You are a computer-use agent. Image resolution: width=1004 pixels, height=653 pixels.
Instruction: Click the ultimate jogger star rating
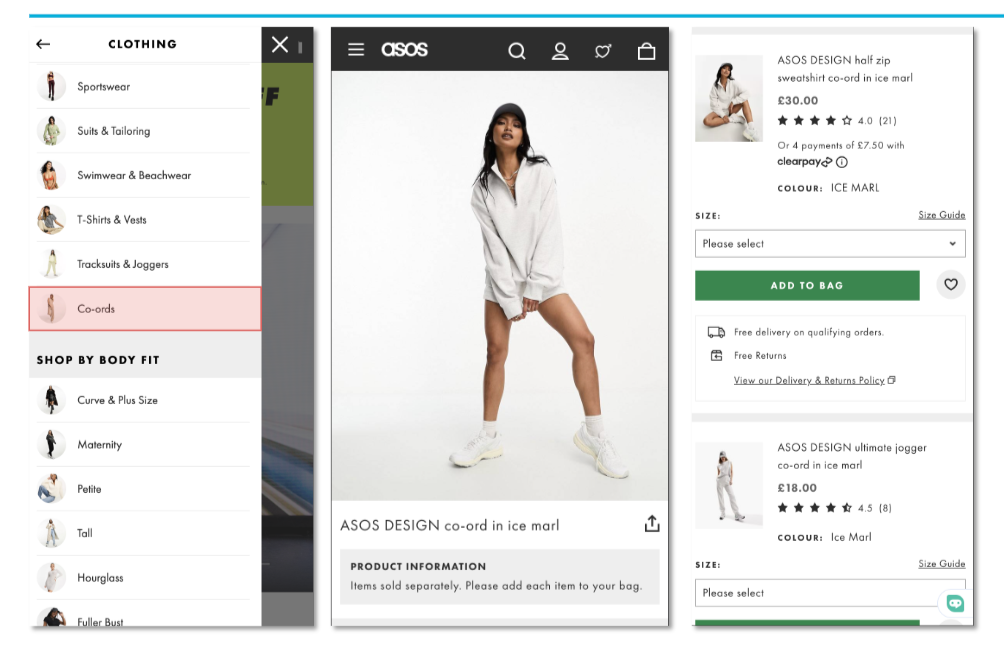pyautogui.click(x=814, y=508)
